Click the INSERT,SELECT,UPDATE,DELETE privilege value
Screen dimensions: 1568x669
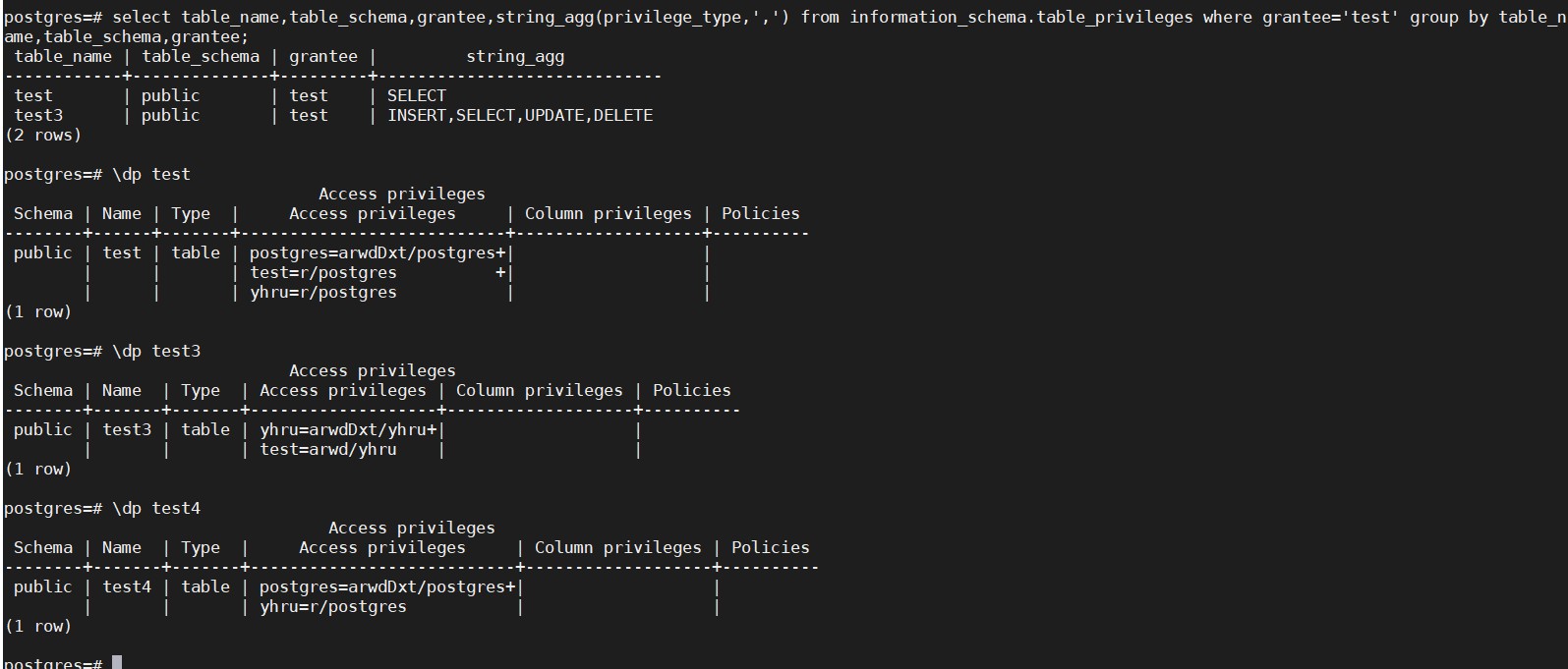[520, 115]
